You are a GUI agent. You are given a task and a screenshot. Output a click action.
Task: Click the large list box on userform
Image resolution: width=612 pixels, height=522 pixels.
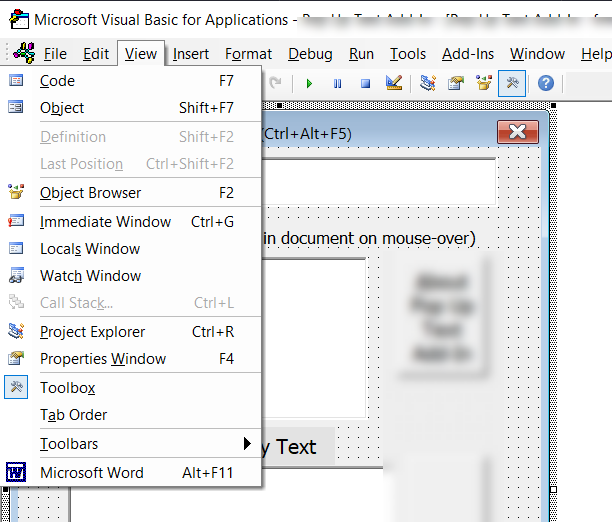tap(314, 338)
